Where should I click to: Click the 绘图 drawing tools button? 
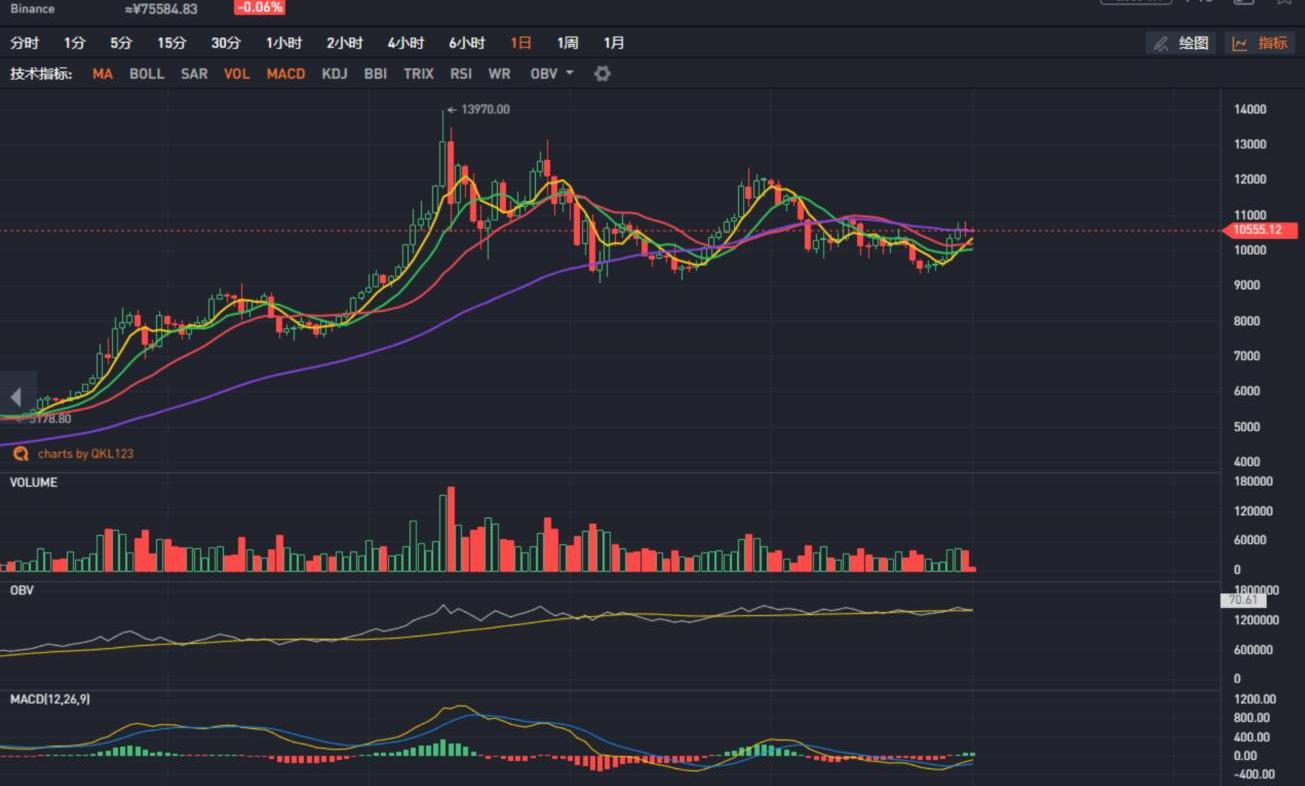click(x=1181, y=43)
